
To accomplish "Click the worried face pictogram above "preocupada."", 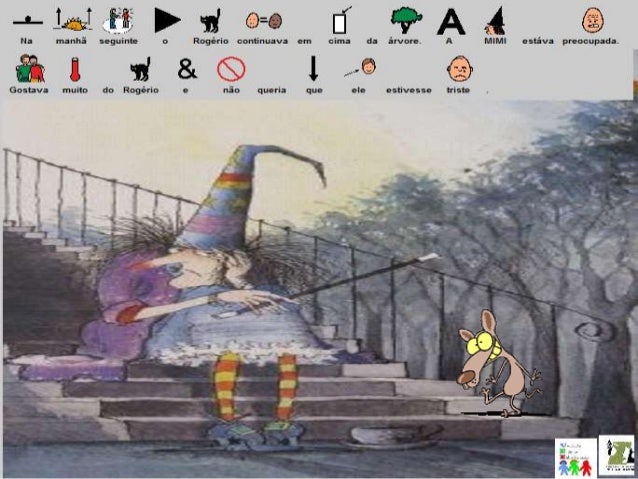I will [592, 21].
